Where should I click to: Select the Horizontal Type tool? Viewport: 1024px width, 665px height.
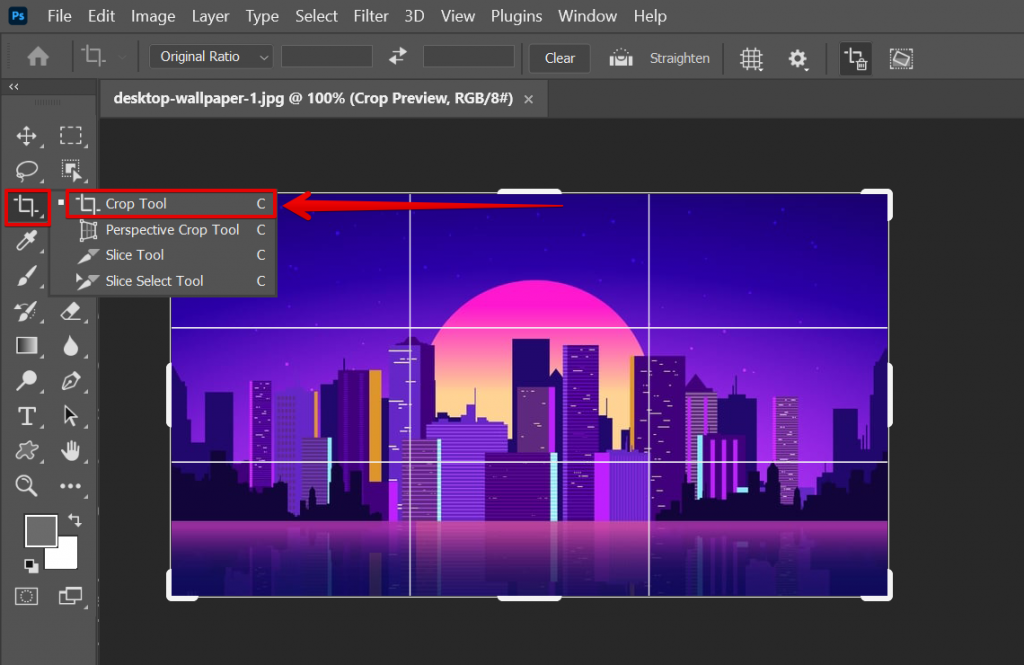click(x=26, y=416)
